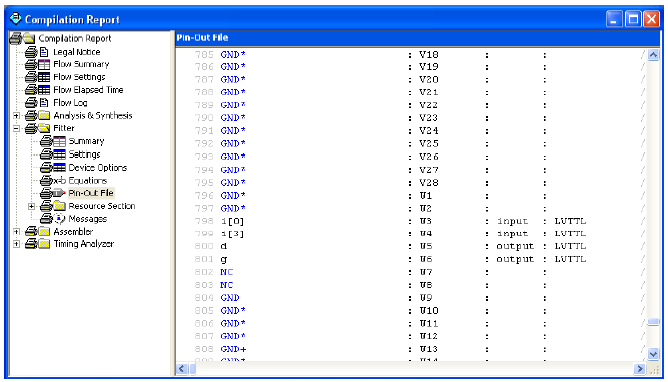
Task: Click the Fitter Summary table icon
Action: pyautogui.click(x=60, y=141)
